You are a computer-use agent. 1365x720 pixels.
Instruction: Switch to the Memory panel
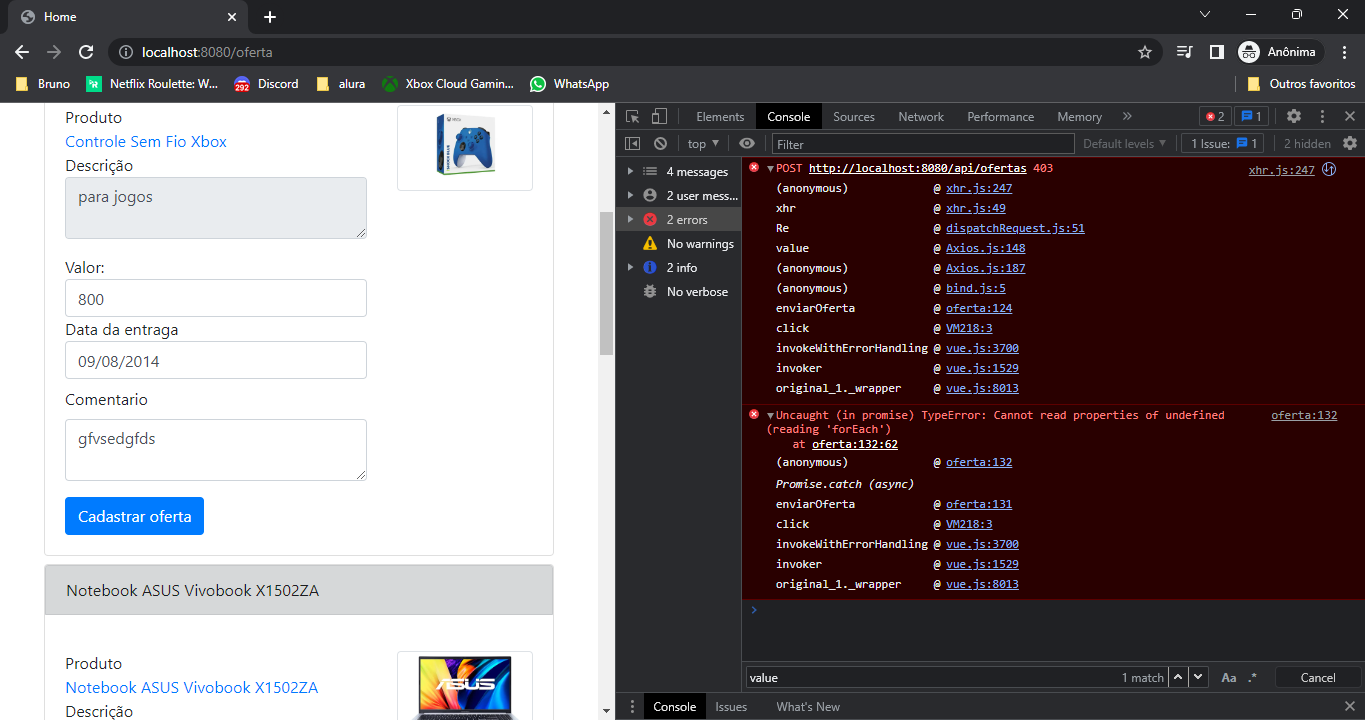[x=1079, y=117]
